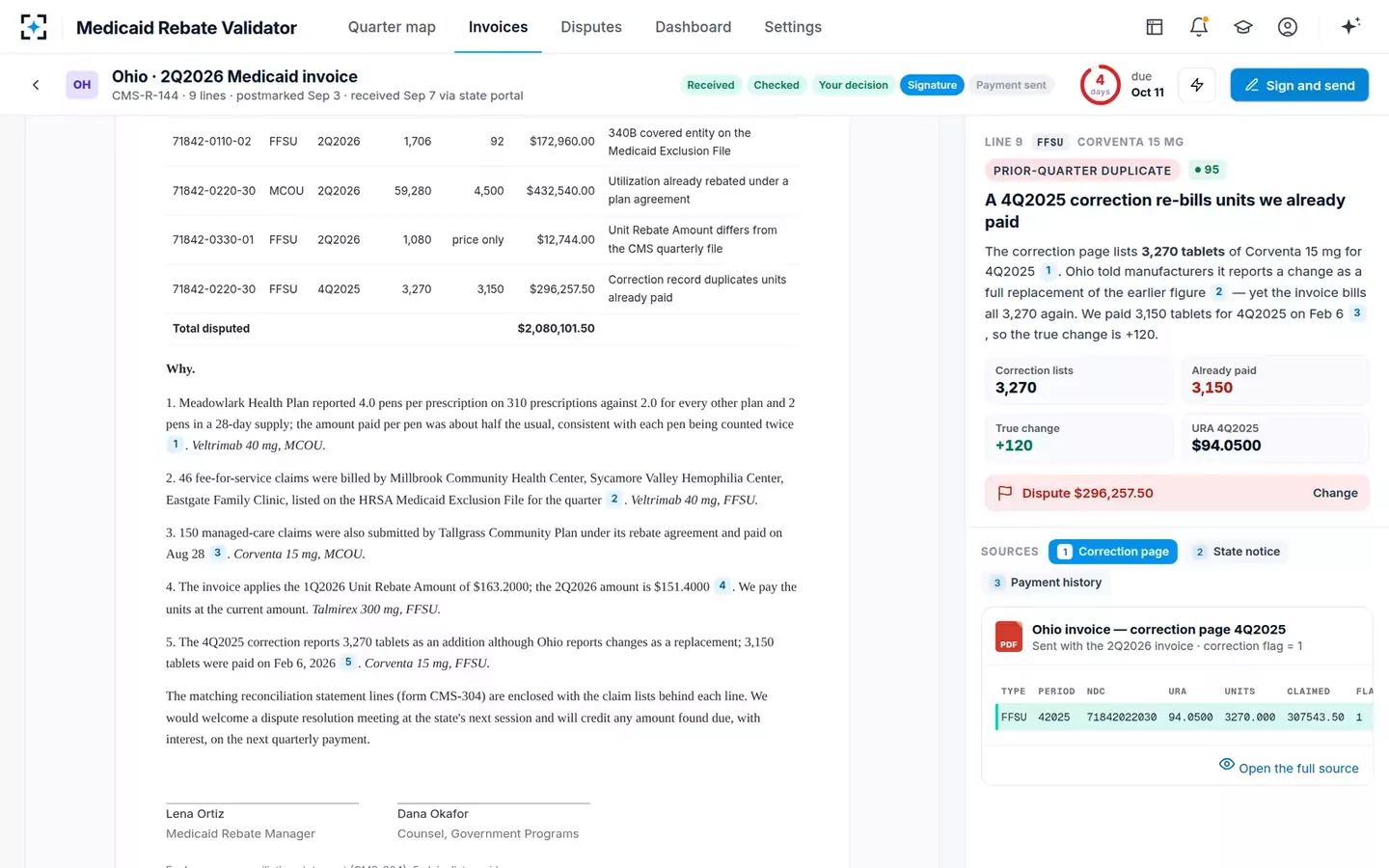Click citation 2 in the right panel explanation
This screenshot has width=1389, height=868.
[x=1219, y=291]
